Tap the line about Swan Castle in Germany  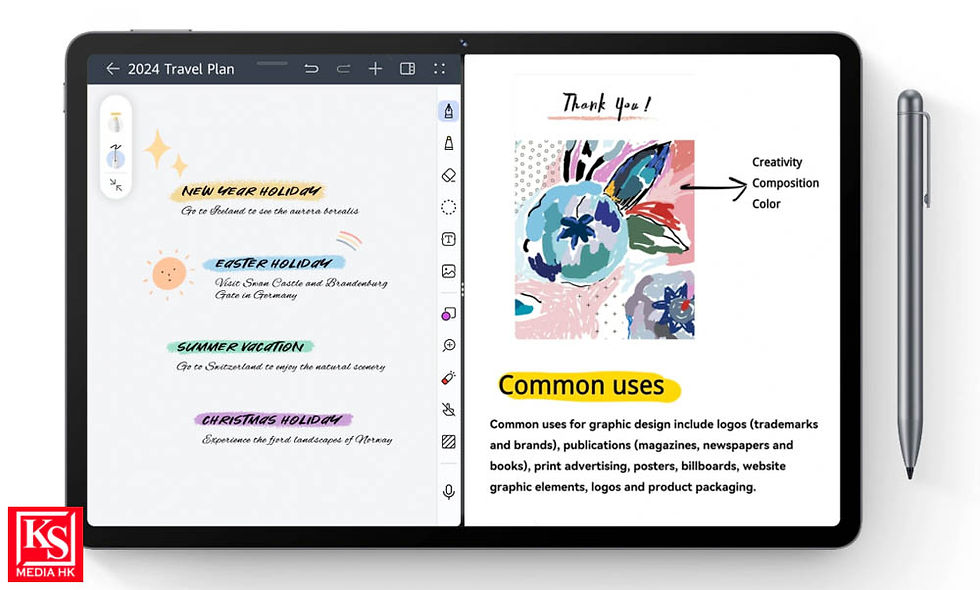pyautogui.click(x=301, y=288)
